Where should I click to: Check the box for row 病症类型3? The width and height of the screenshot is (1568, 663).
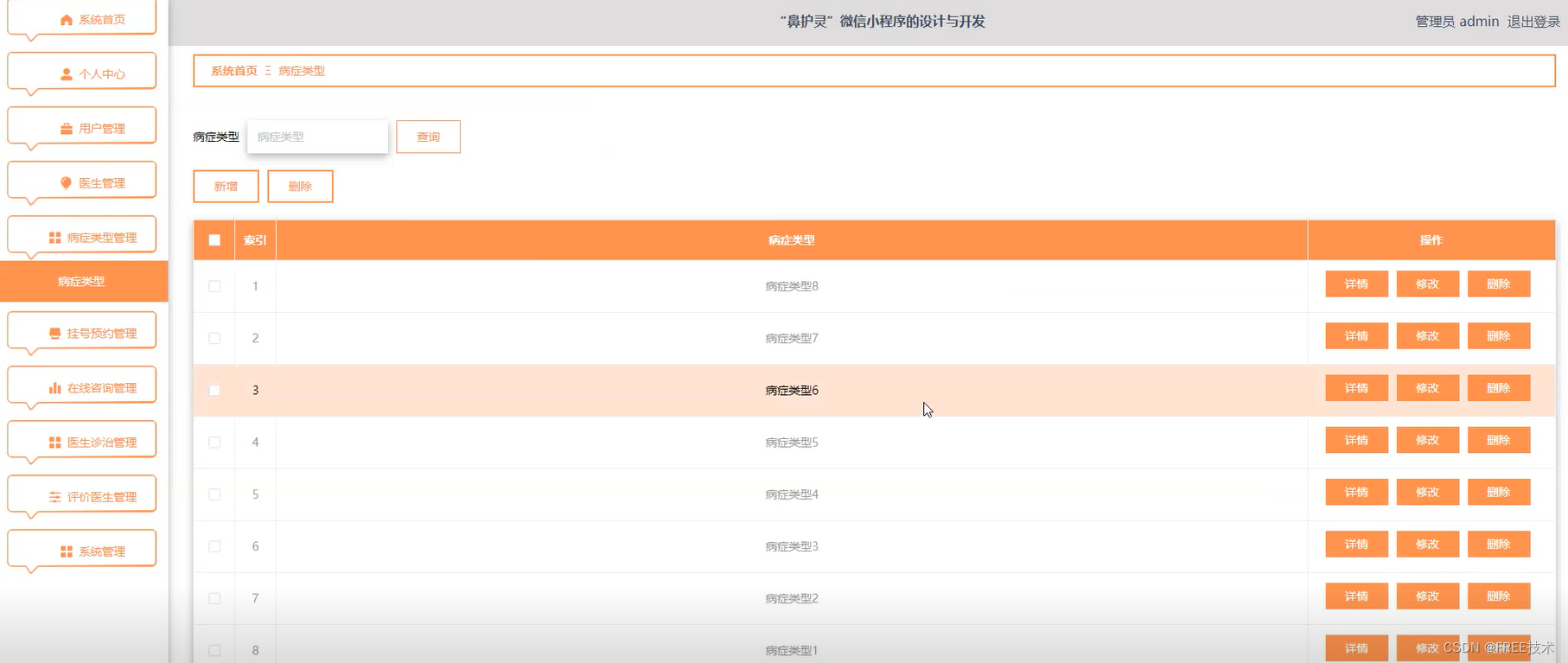coord(214,546)
